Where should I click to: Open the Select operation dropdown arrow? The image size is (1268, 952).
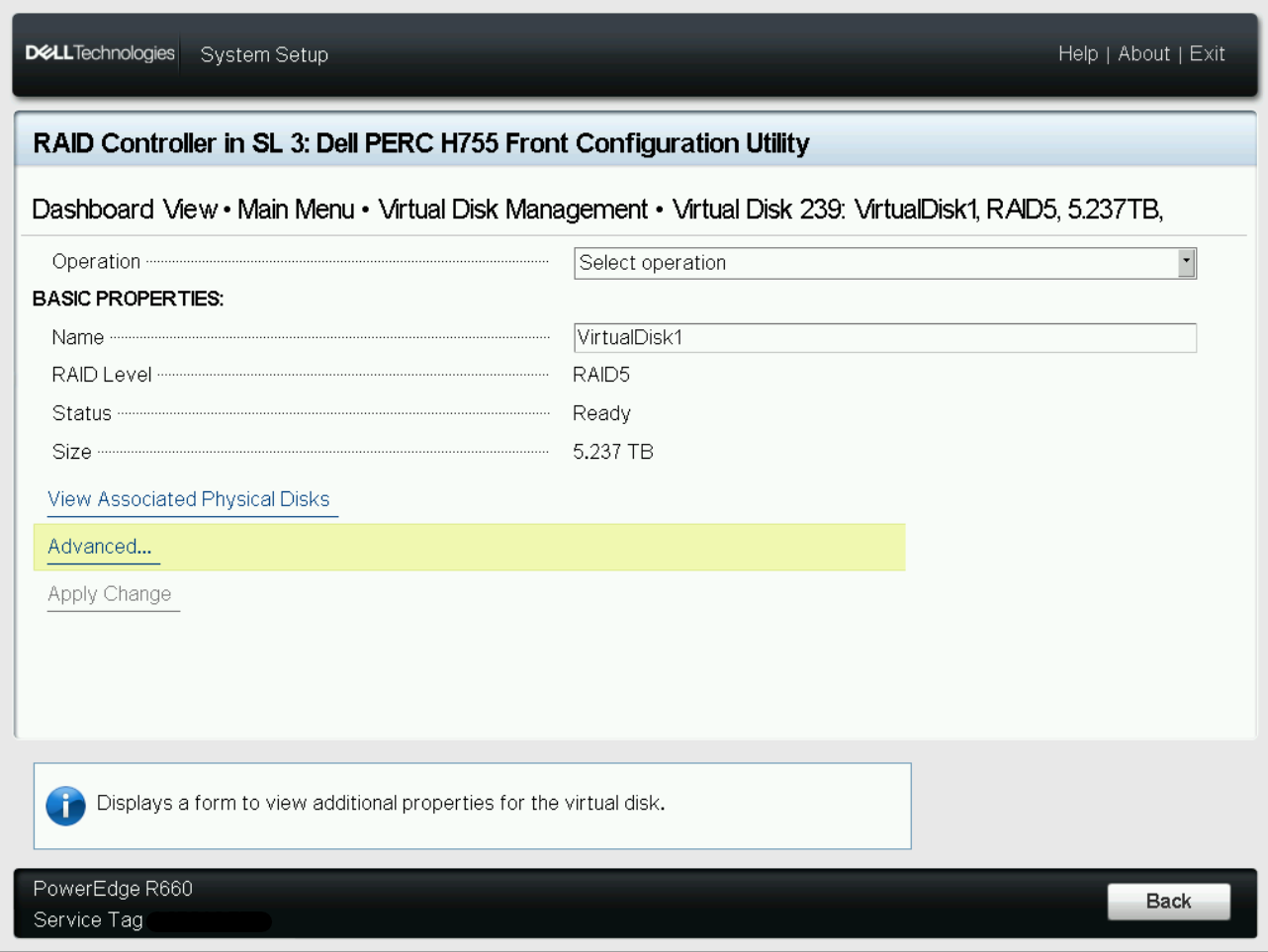[x=1186, y=263]
